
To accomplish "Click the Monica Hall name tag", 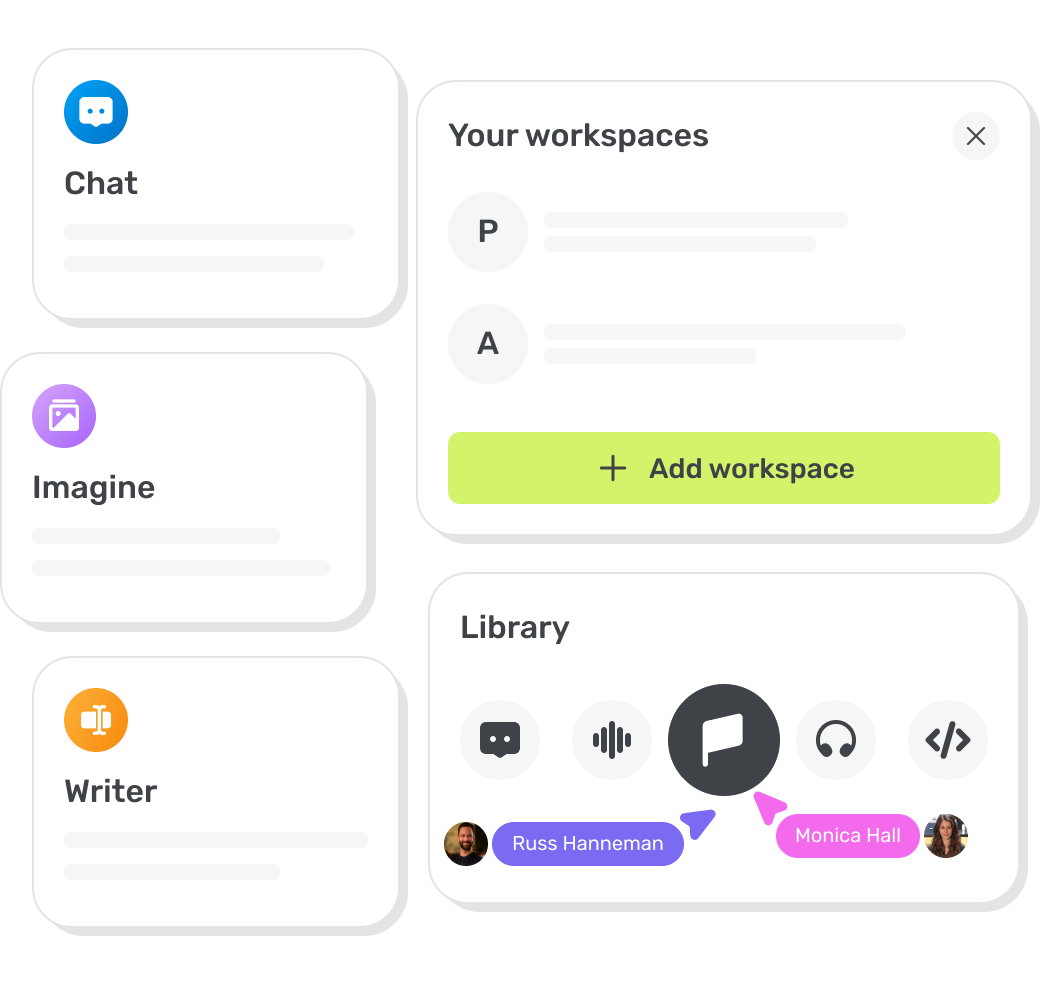I will 848,835.
